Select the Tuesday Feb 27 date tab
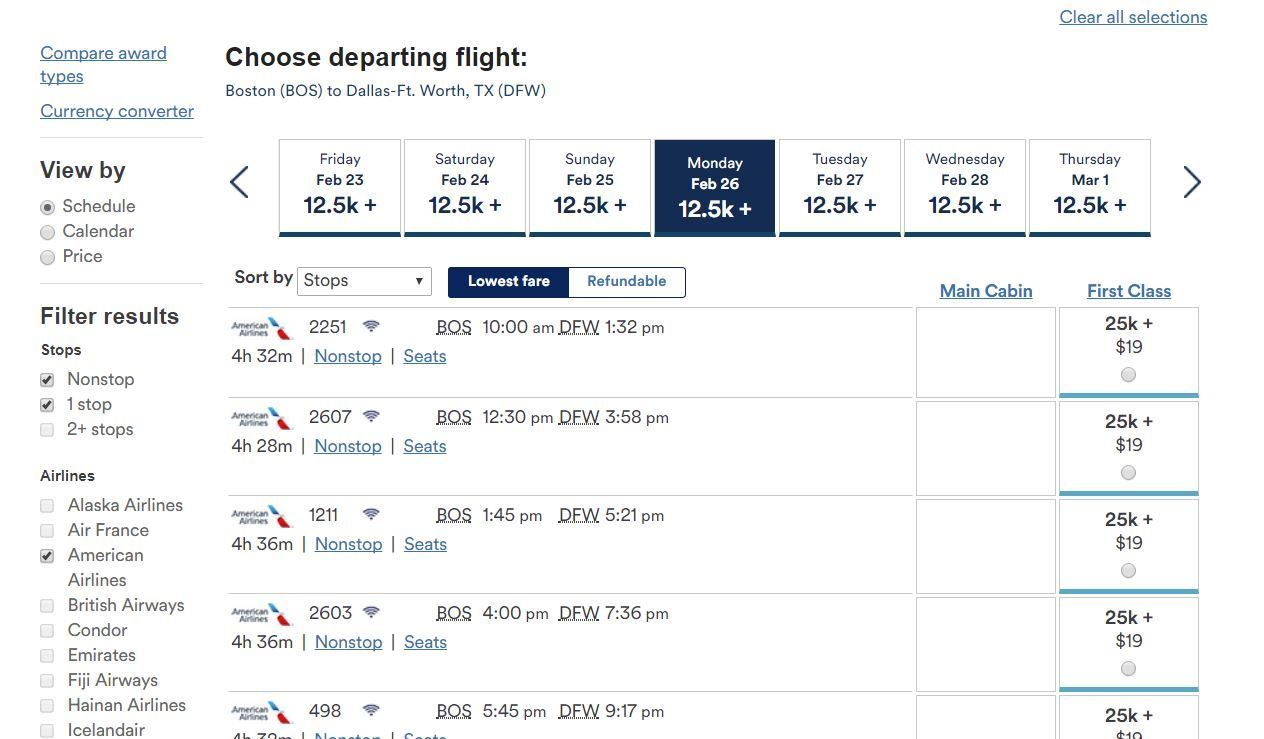1264x739 pixels. click(x=840, y=187)
